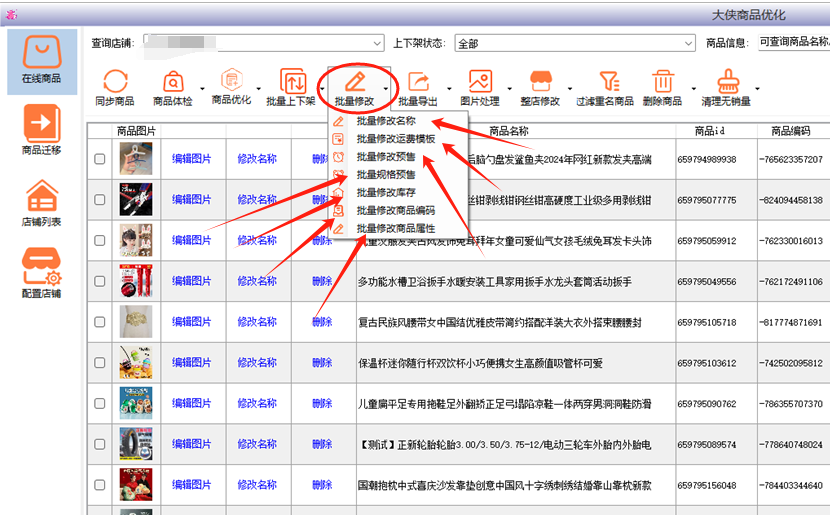Viewport: 830px width, 515px height.
Task: Click 编辑图片 link in the first row
Action: pos(191,158)
